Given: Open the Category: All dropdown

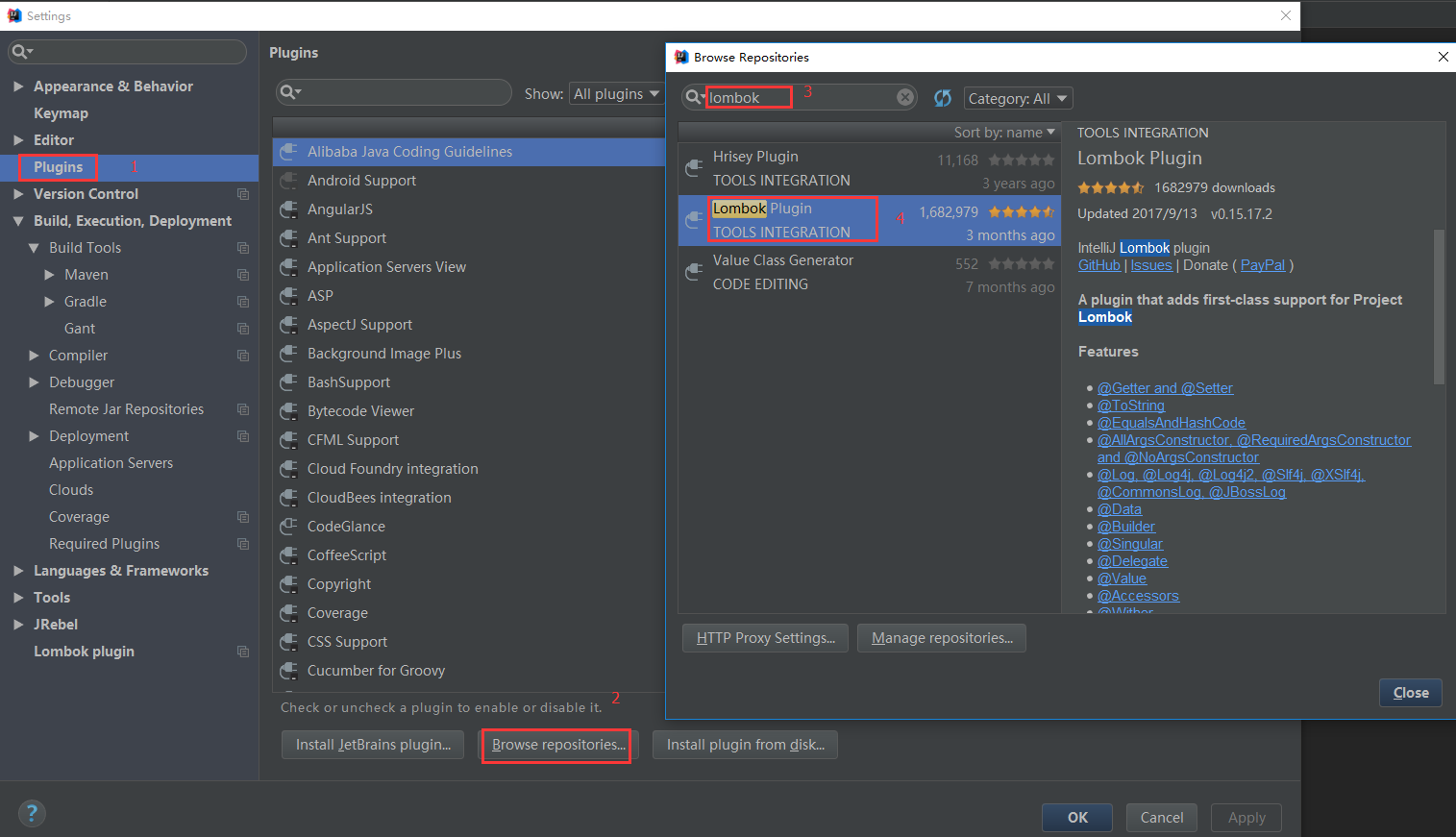Looking at the screenshot, I should 1018,98.
